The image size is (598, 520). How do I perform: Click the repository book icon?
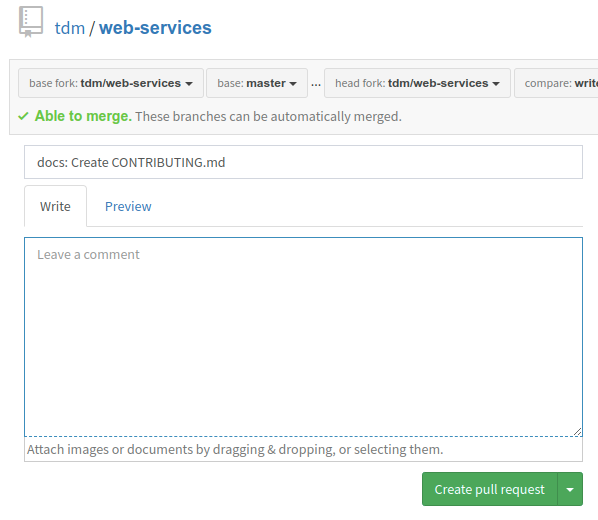click(x=31, y=22)
